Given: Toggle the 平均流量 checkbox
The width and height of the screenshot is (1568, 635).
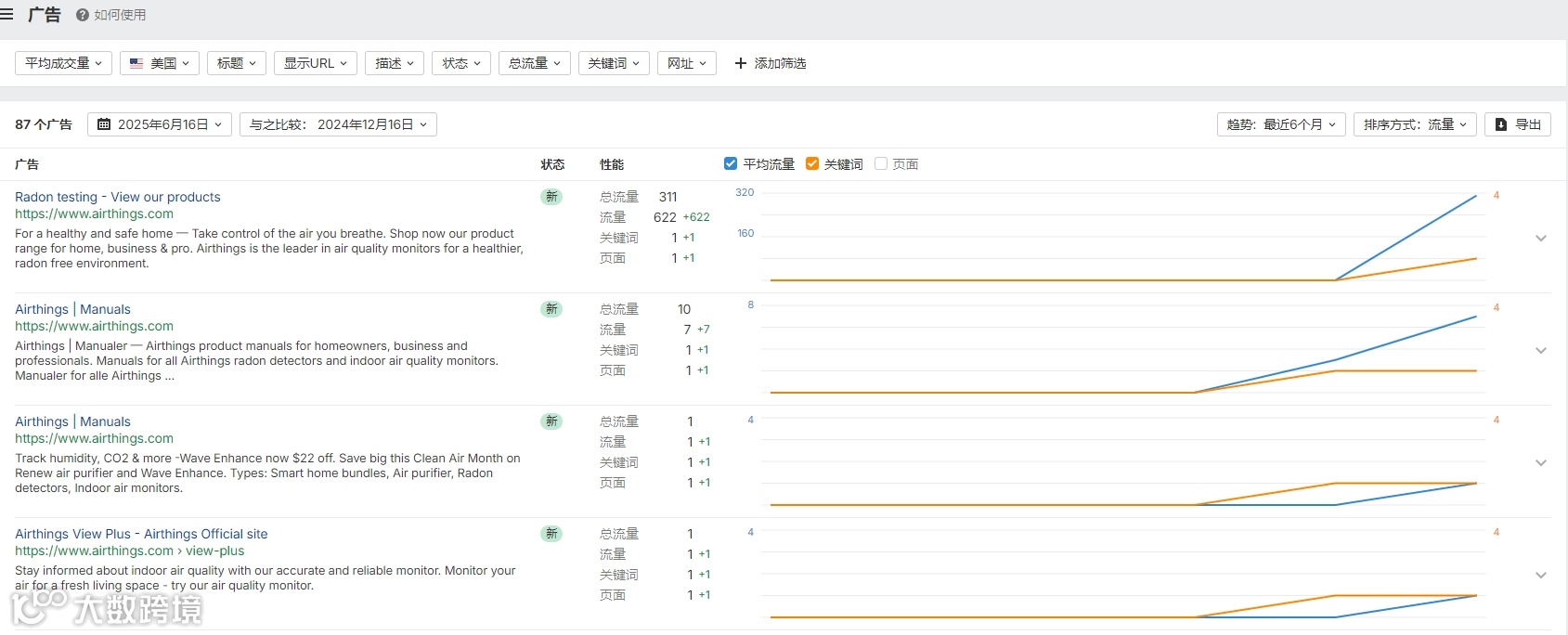Looking at the screenshot, I should point(731,163).
